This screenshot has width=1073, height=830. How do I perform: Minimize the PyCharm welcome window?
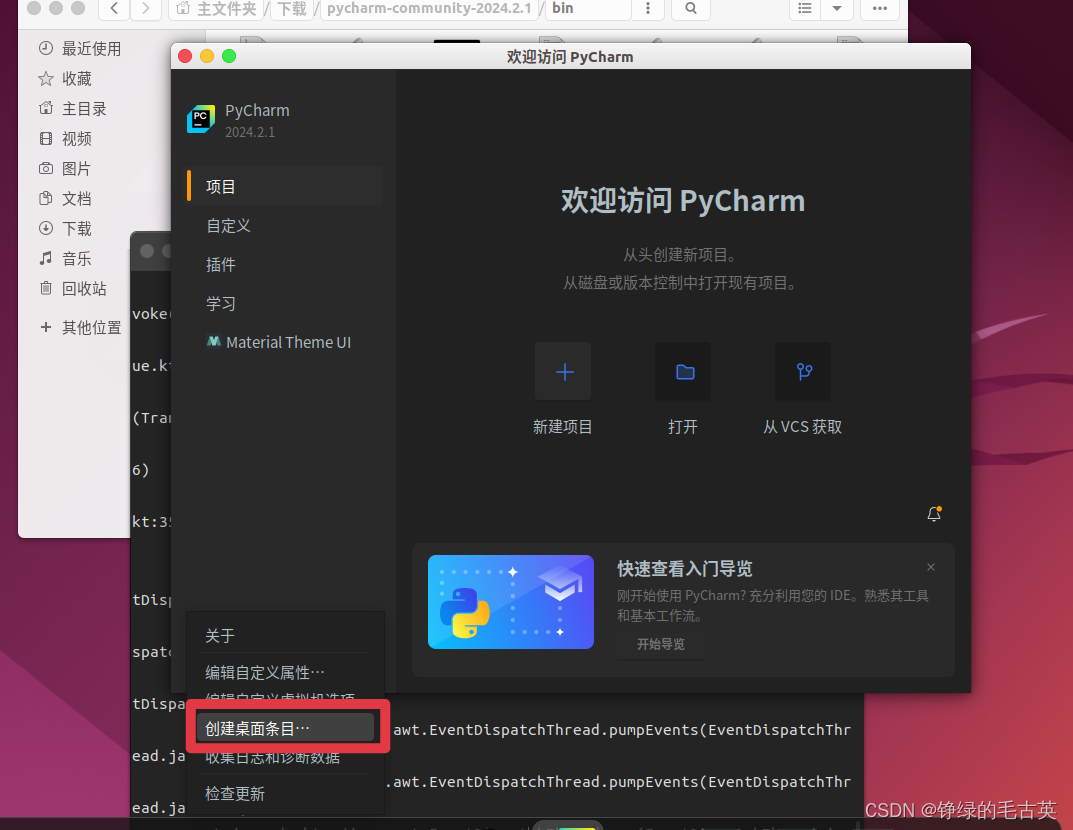[x=207, y=56]
